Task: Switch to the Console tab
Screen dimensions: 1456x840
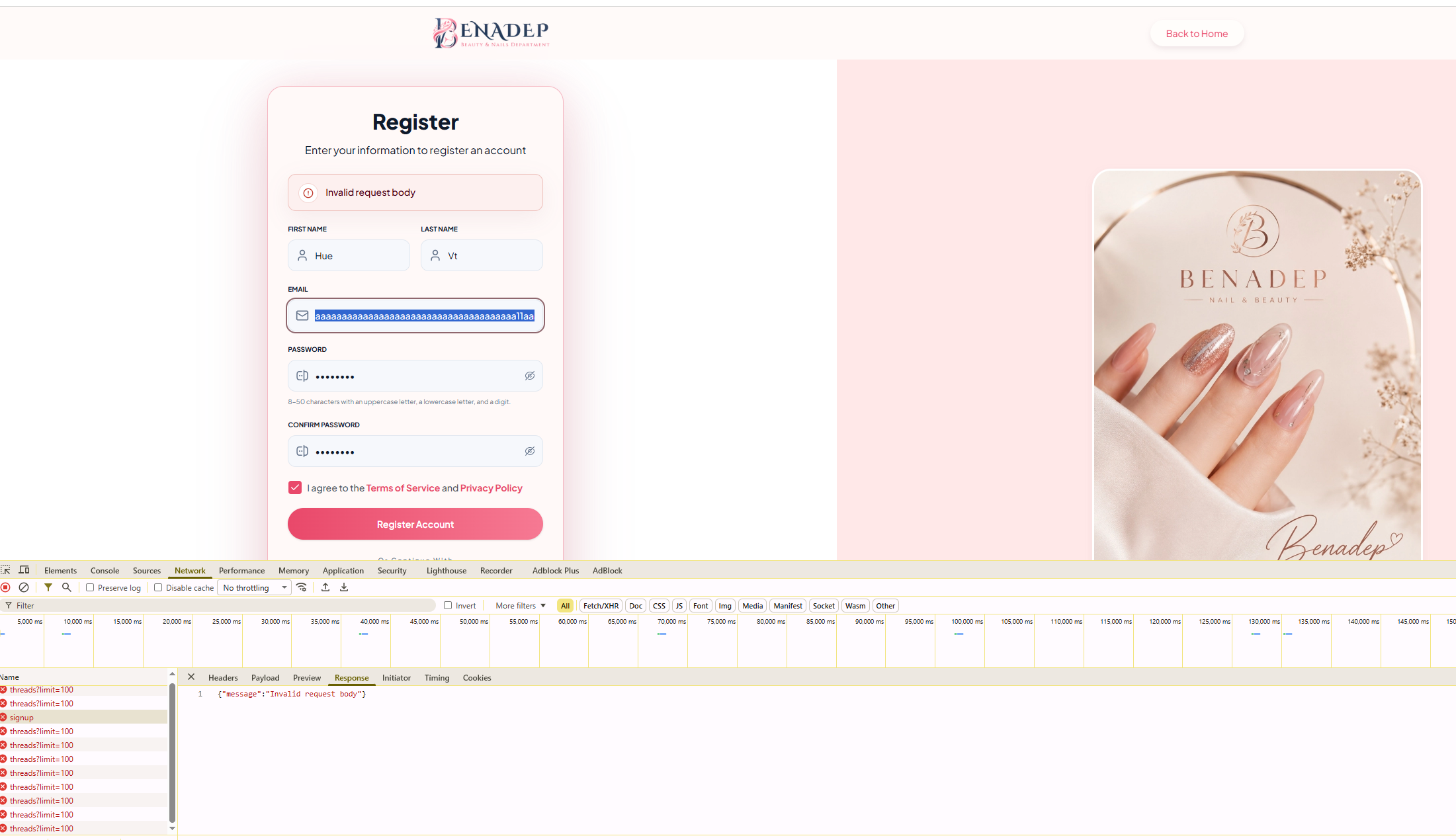Action: (105, 571)
